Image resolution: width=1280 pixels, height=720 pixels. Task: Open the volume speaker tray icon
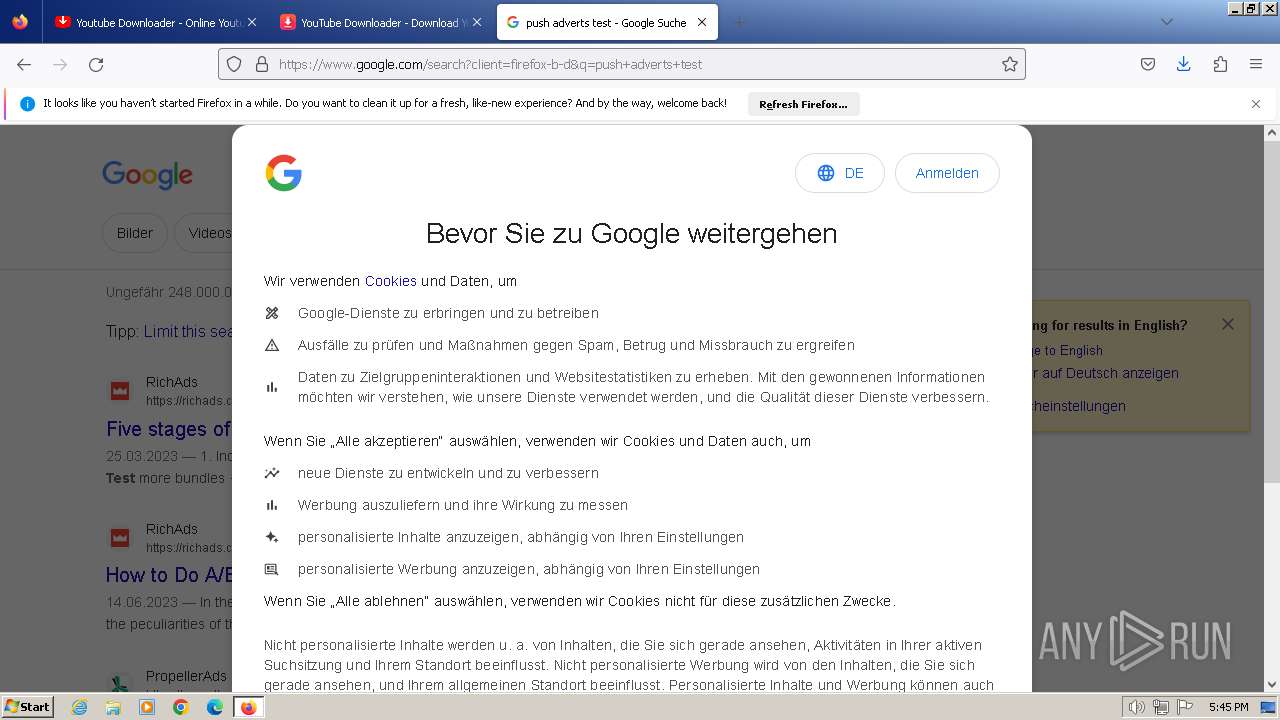tap(1137, 707)
